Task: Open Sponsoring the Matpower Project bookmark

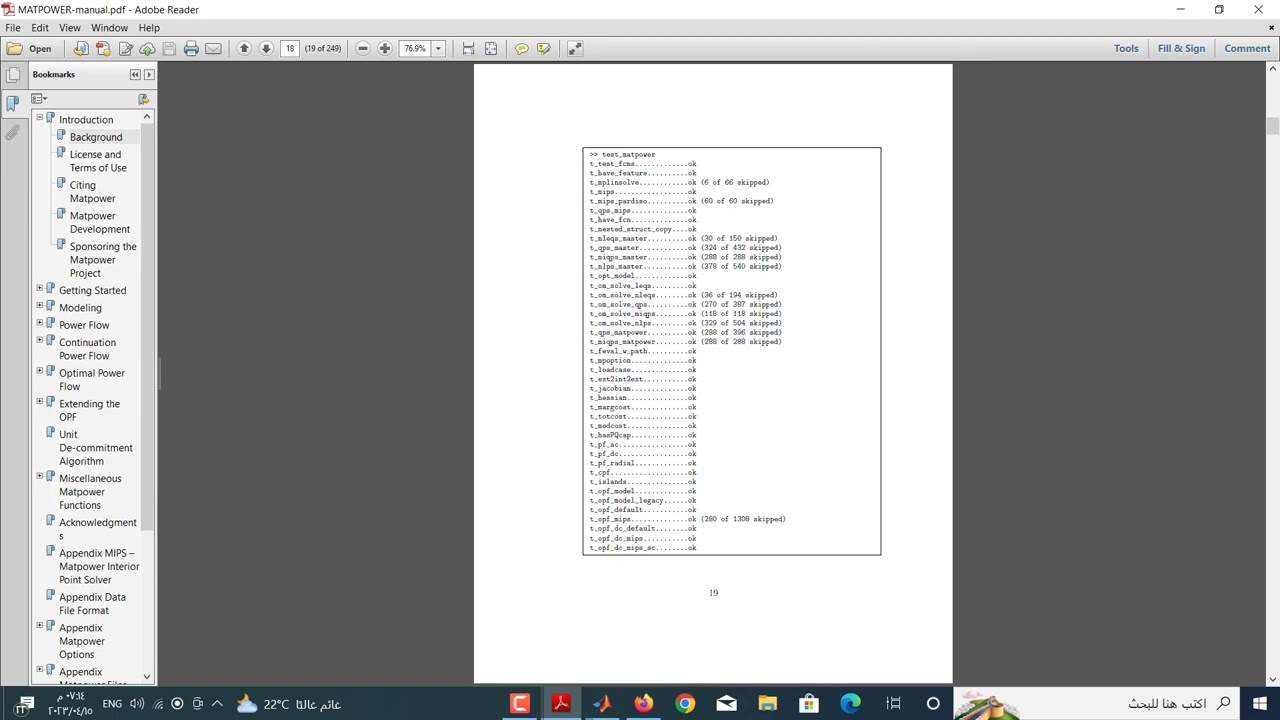Action: pos(102,260)
